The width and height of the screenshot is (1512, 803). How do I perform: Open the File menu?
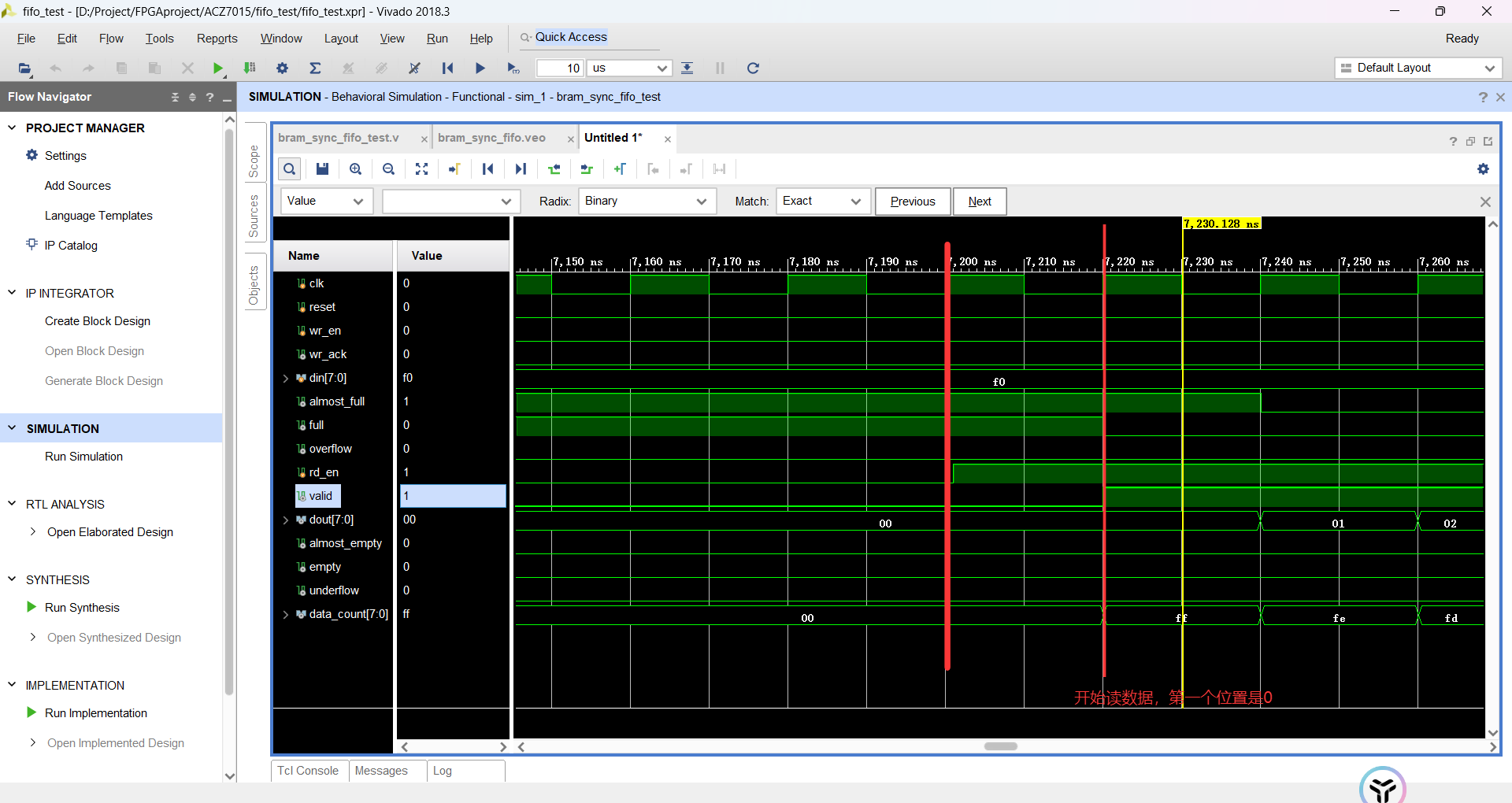(x=26, y=39)
